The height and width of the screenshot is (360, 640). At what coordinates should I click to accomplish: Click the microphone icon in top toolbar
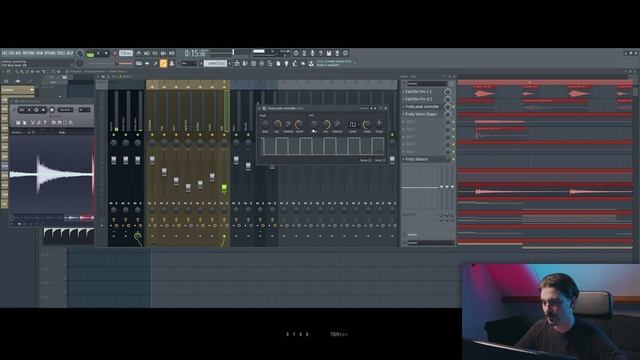(x=312, y=53)
